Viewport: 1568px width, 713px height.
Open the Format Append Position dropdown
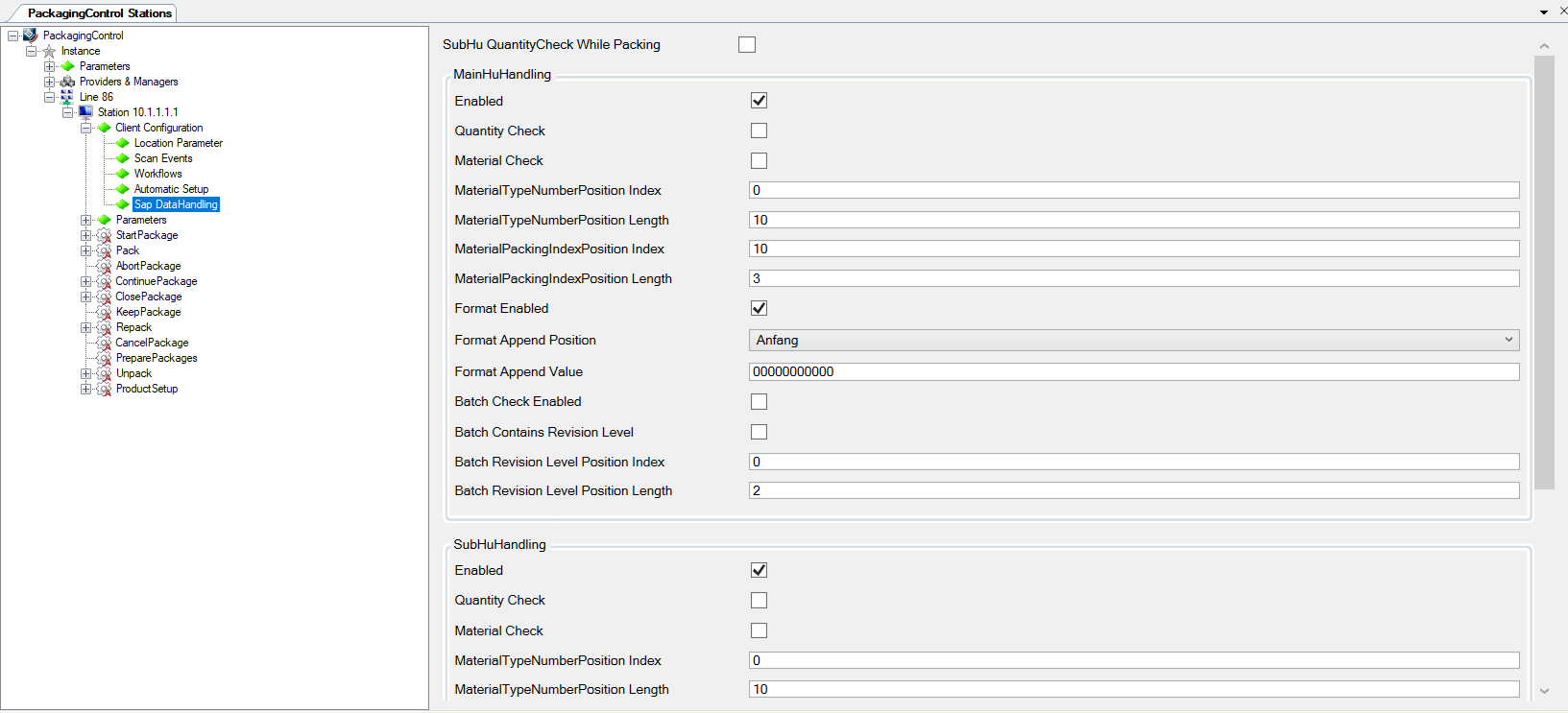pyautogui.click(x=1134, y=340)
